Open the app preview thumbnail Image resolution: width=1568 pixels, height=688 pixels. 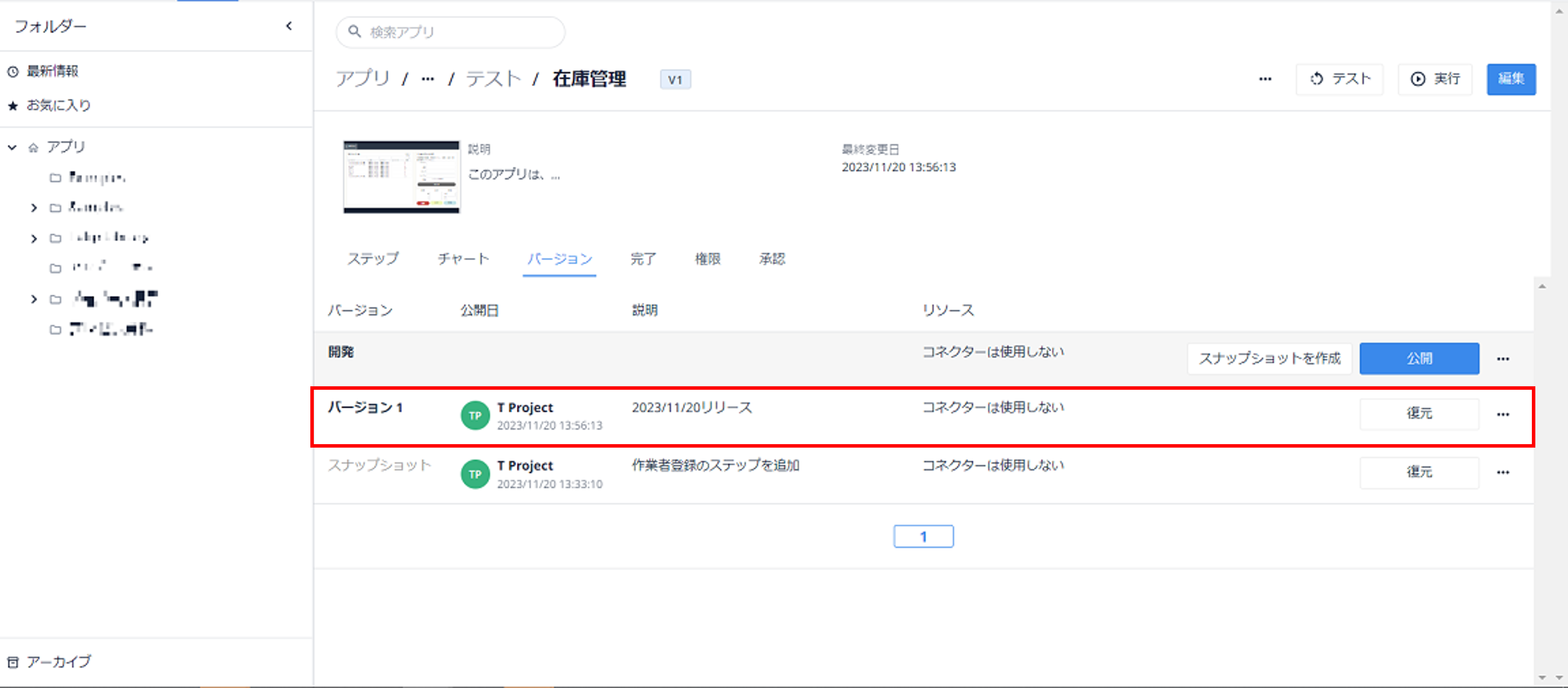pyautogui.click(x=401, y=177)
